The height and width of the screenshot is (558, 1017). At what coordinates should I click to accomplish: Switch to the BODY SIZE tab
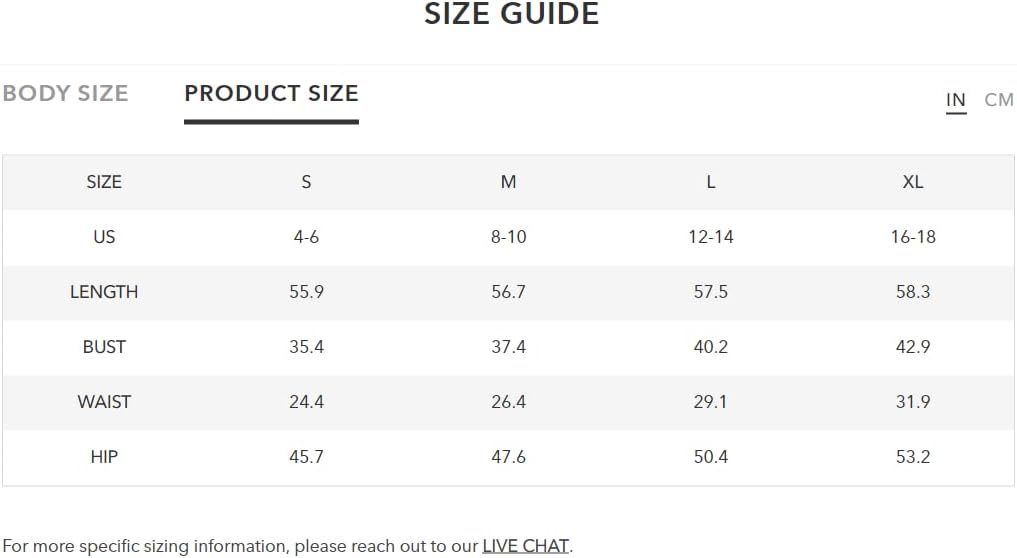coord(66,93)
